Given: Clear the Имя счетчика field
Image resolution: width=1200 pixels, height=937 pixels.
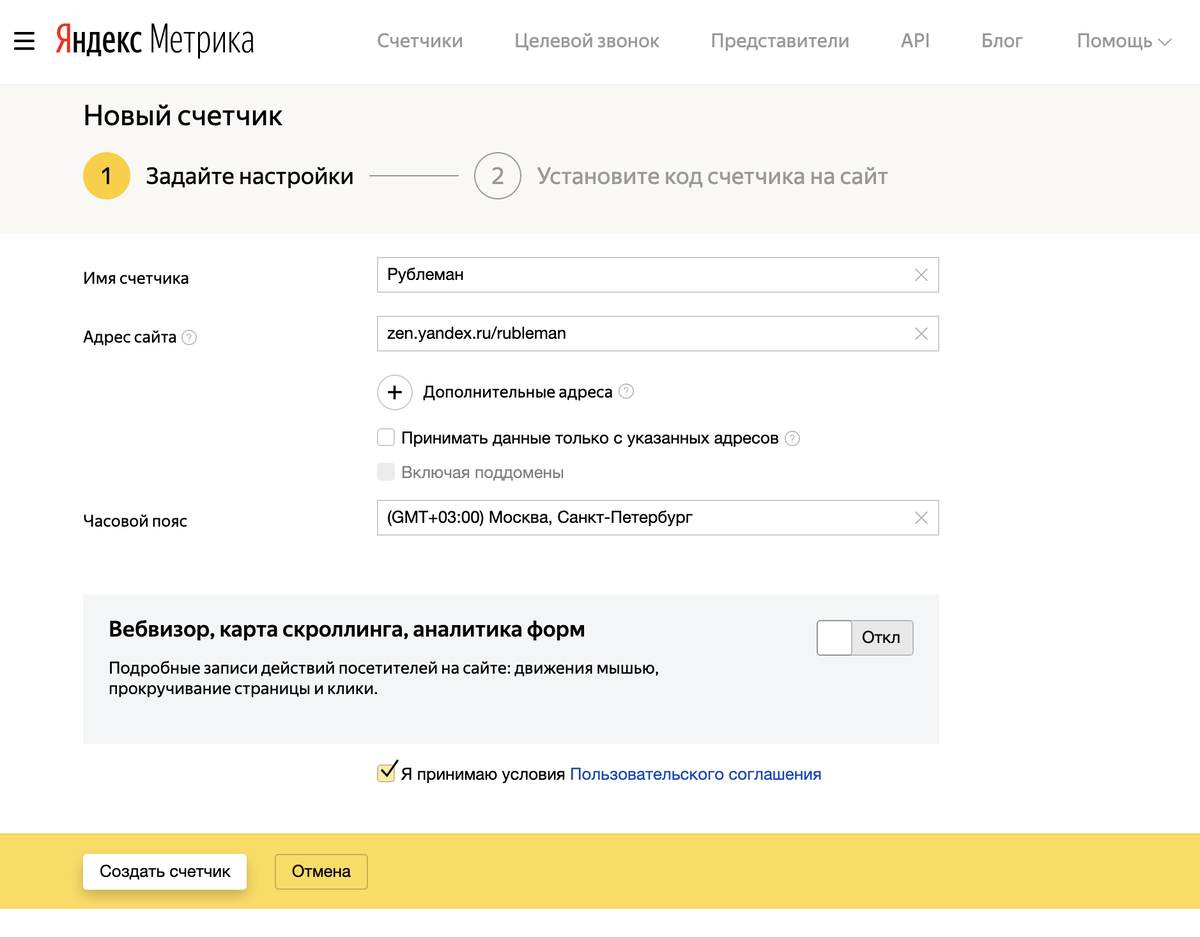Looking at the screenshot, I should pos(921,275).
